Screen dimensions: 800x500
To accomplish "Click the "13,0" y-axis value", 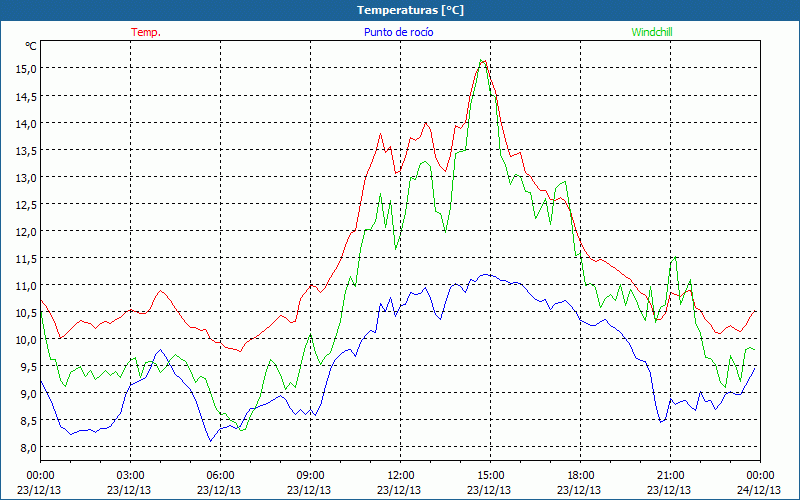I will click(x=26, y=177).
